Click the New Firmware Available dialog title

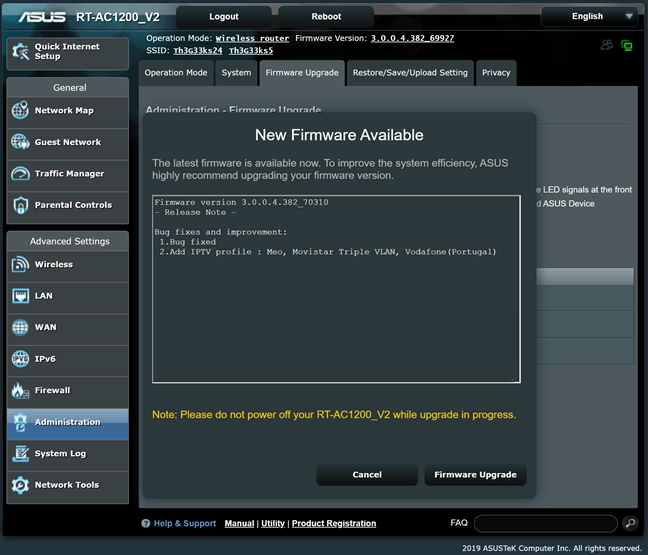click(x=339, y=135)
